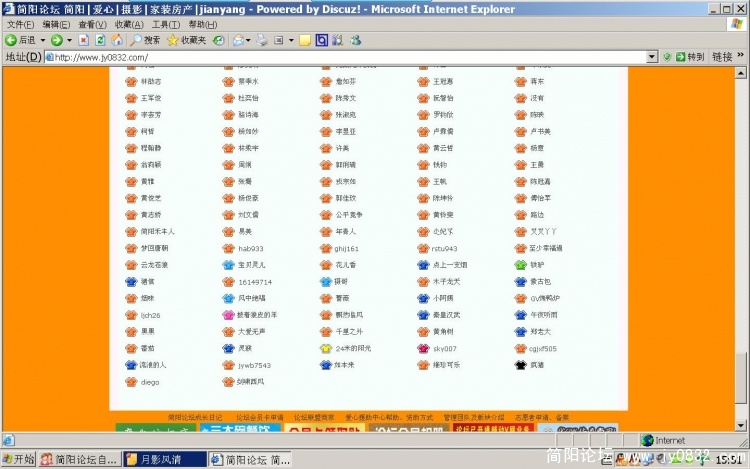Click the green Forward arrow icon
Screen dimensions: 750x469
pyautogui.click(x=56, y=40)
